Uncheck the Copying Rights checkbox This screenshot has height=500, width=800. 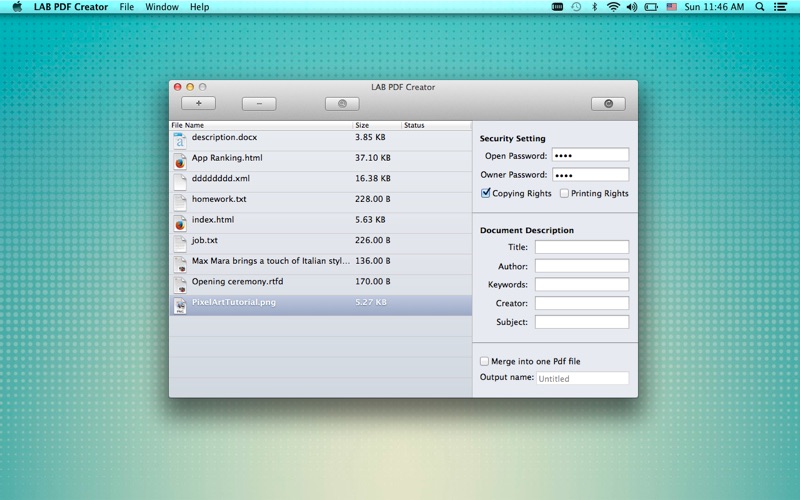pyautogui.click(x=486, y=193)
